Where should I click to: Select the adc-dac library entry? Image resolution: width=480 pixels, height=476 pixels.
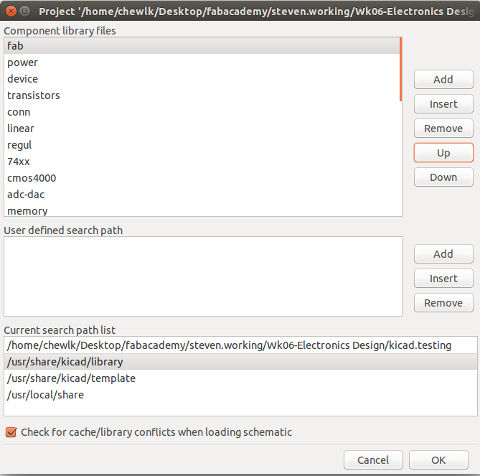(202, 194)
